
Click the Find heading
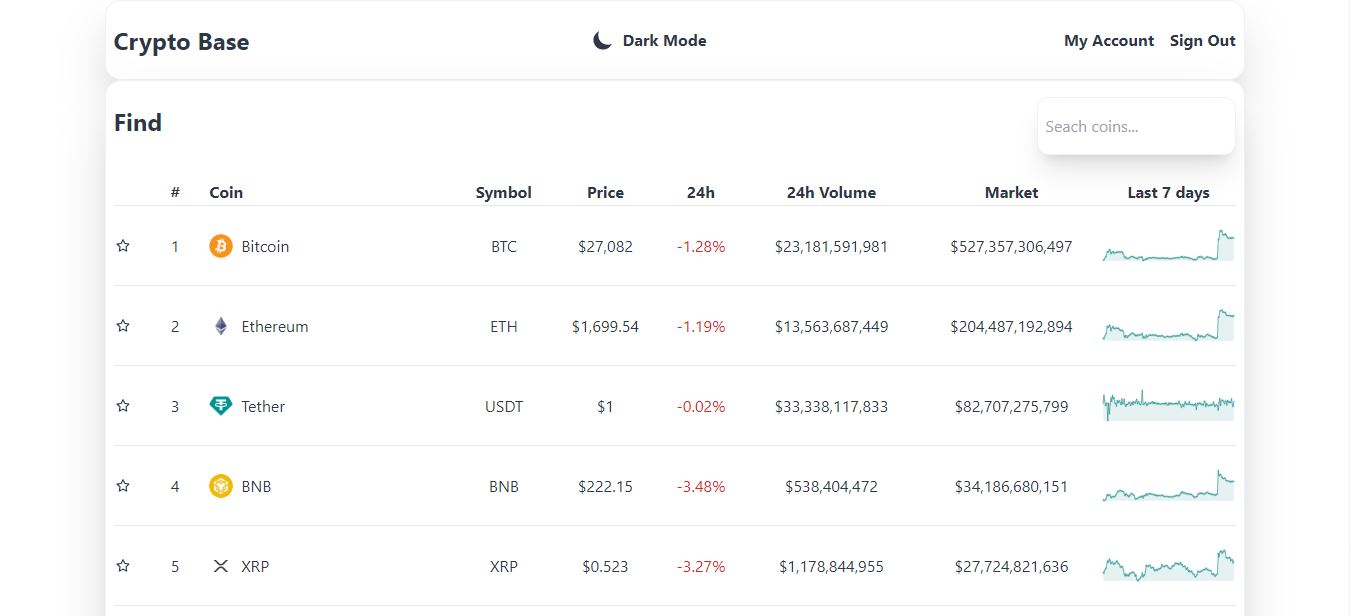[138, 122]
